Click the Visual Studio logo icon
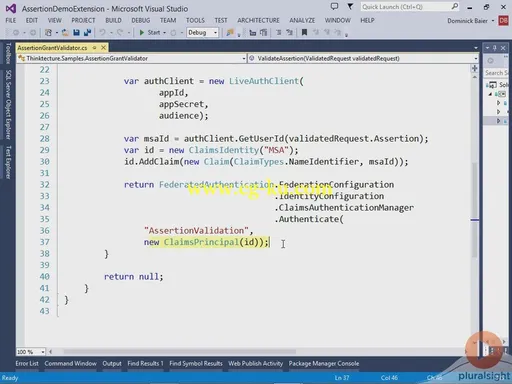Viewport: 512px width, 384px height. 11,8
